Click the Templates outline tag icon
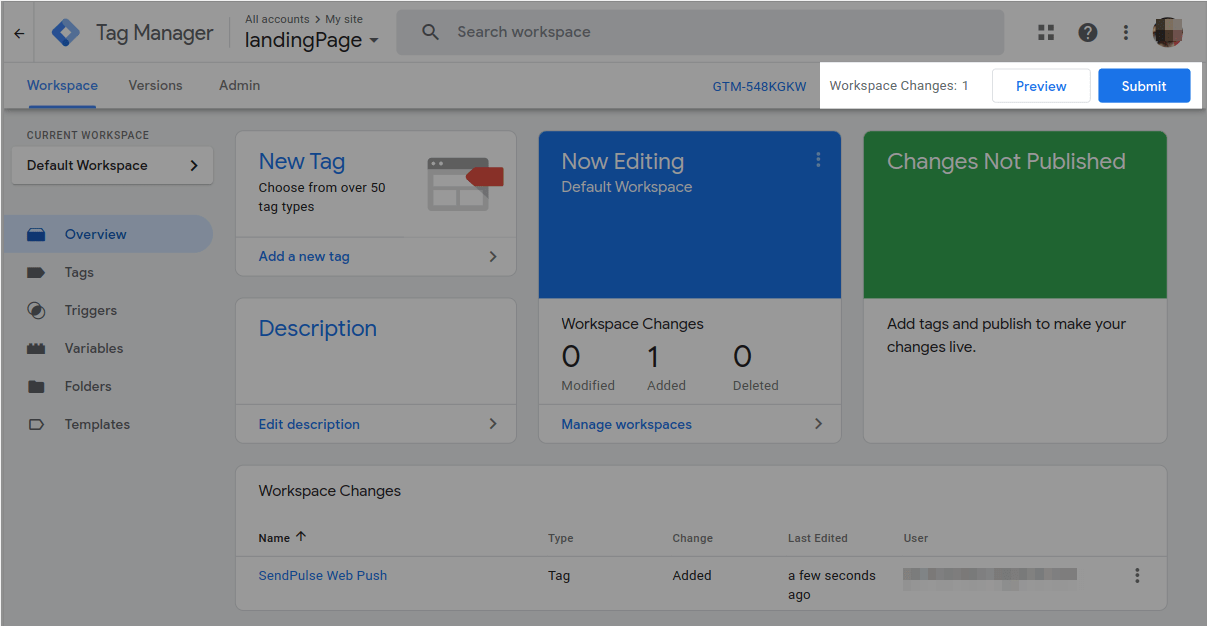 click(x=36, y=425)
